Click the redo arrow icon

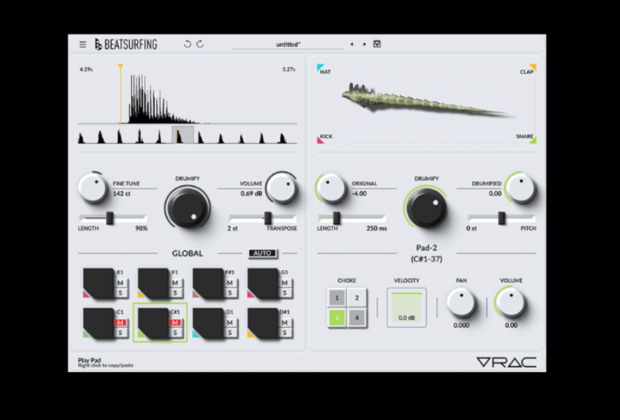(200, 44)
